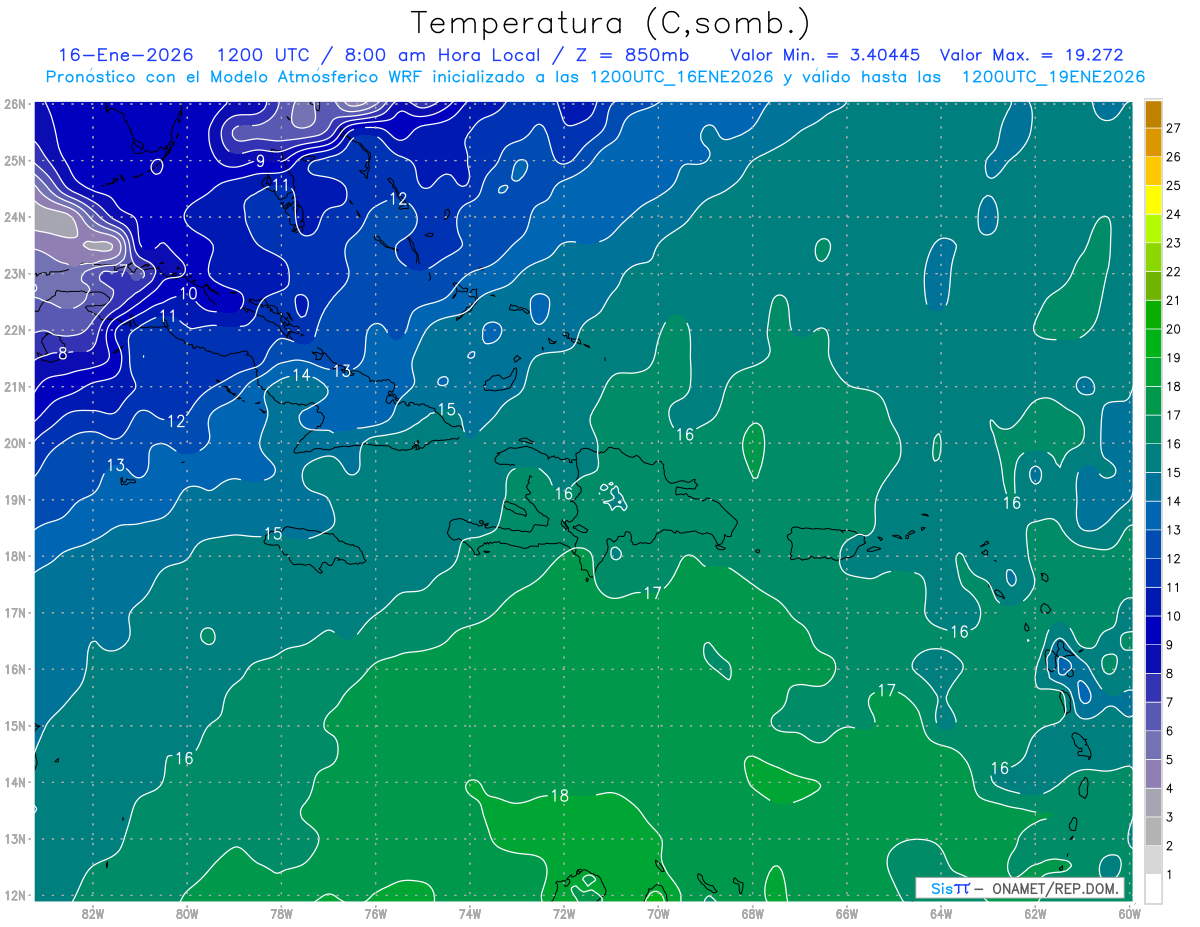Click the color bar label "19"
Screen dimensions: 1200x927
click(x=1173, y=357)
